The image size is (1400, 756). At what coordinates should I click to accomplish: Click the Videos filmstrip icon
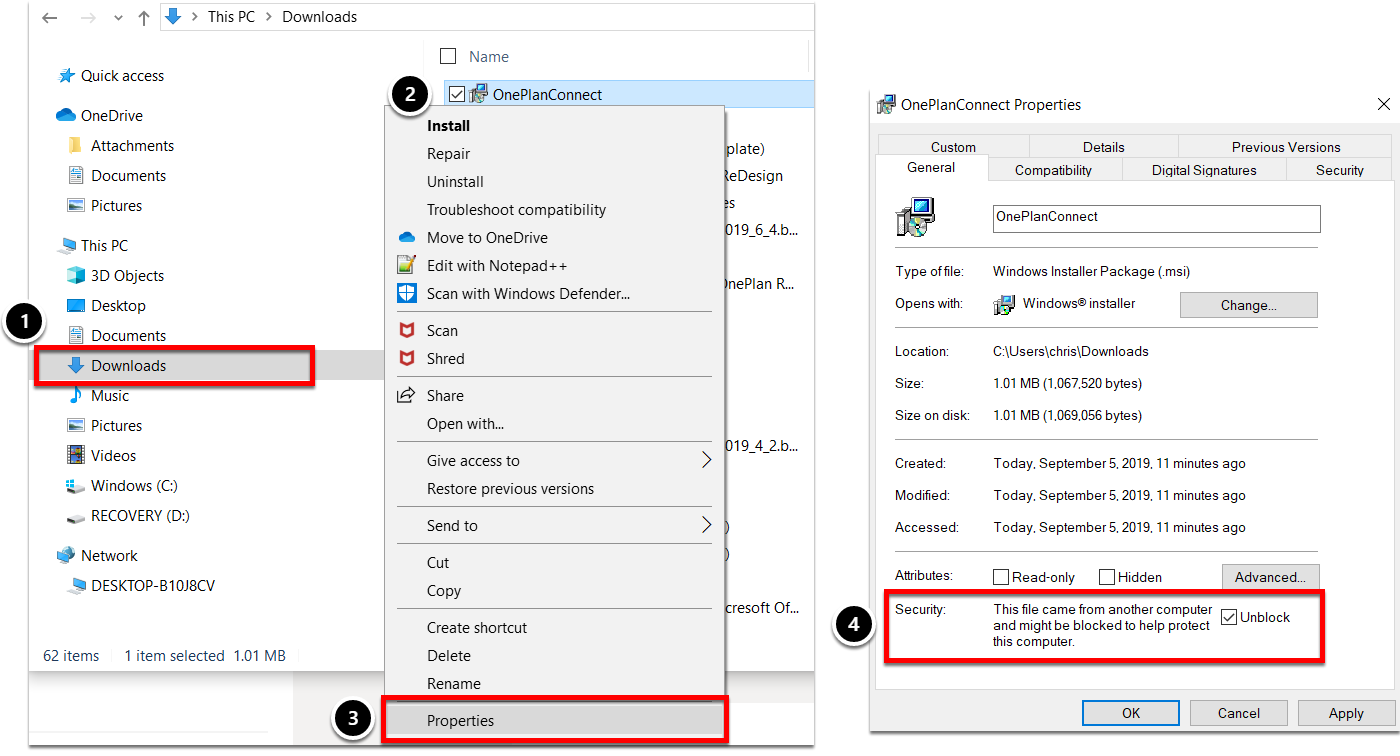point(75,456)
